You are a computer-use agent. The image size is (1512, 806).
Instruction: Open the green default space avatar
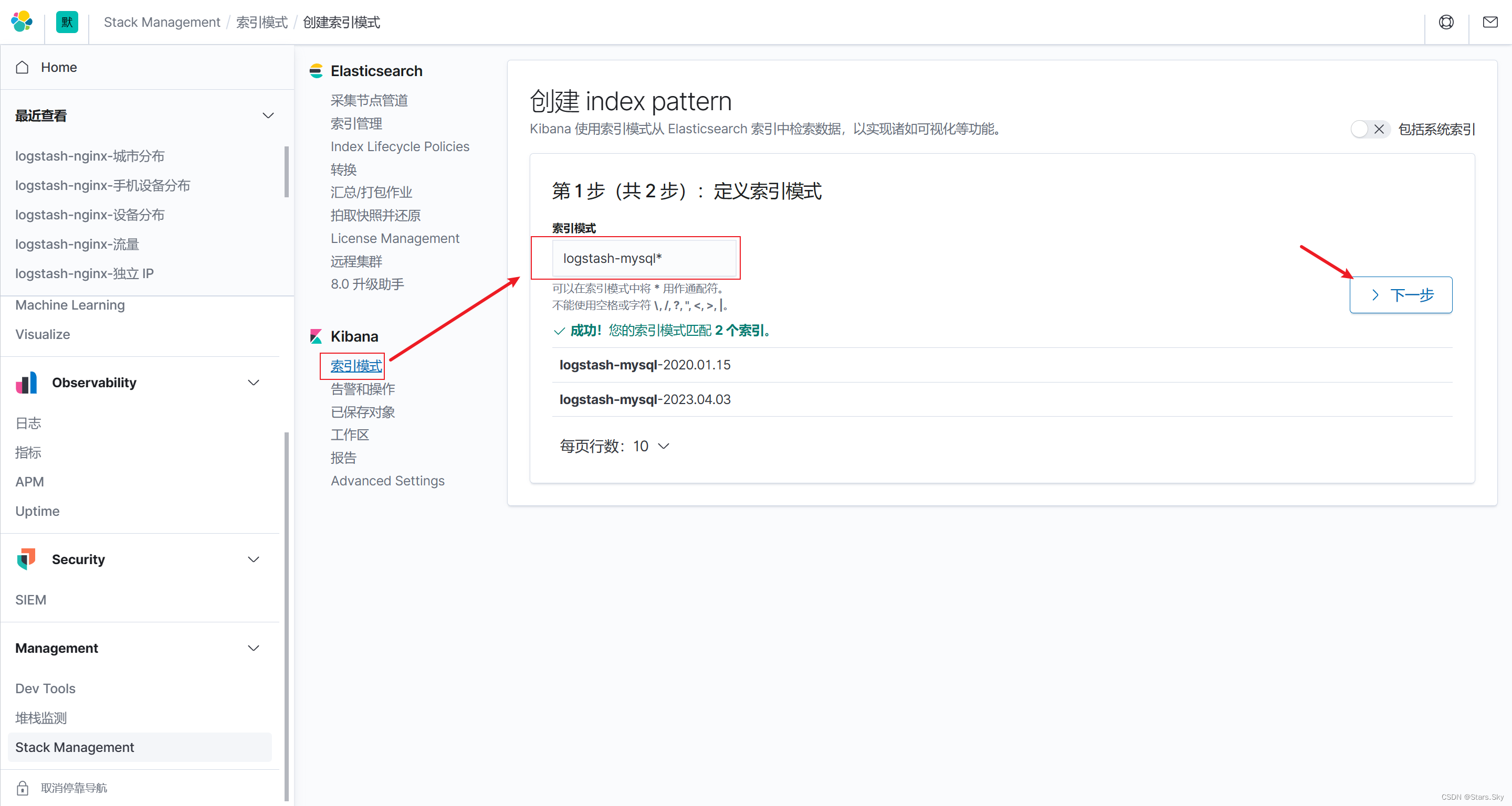tap(67, 22)
